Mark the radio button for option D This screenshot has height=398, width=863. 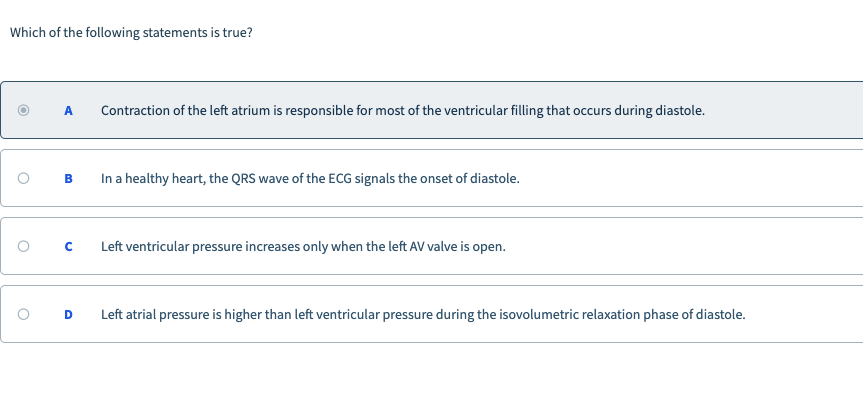(x=23, y=314)
